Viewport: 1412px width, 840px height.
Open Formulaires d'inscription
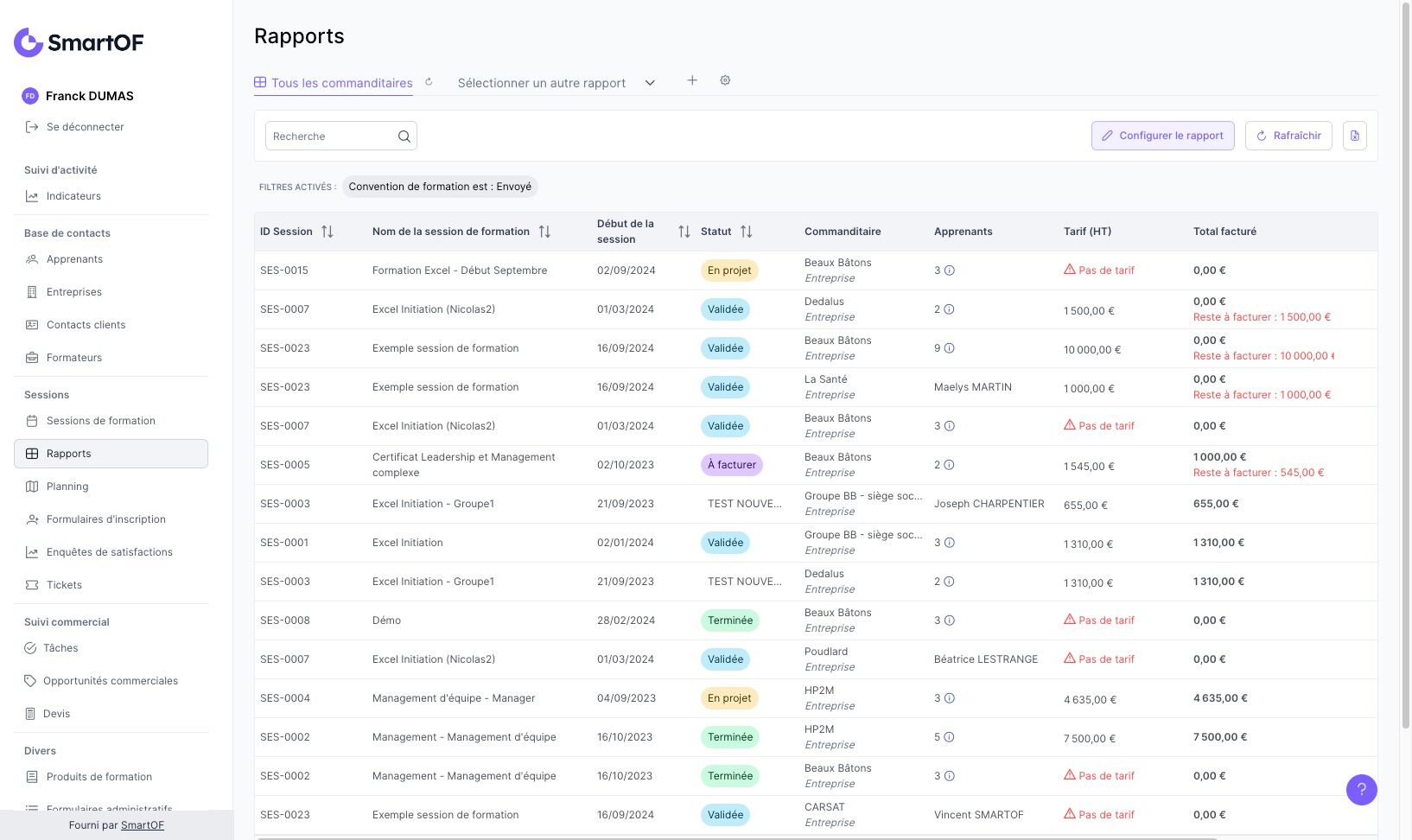click(105, 519)
